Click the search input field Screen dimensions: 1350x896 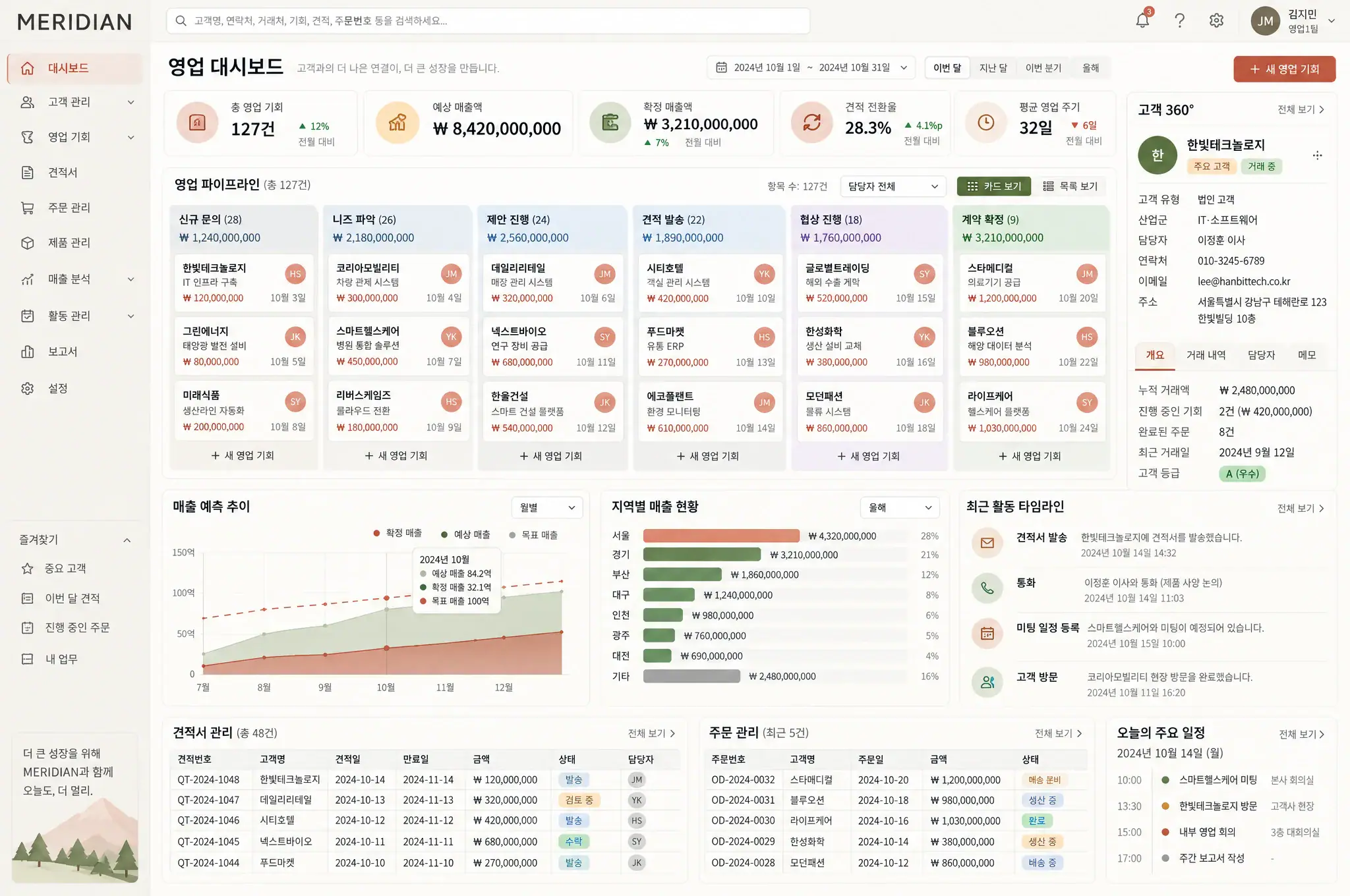(488, 21)
